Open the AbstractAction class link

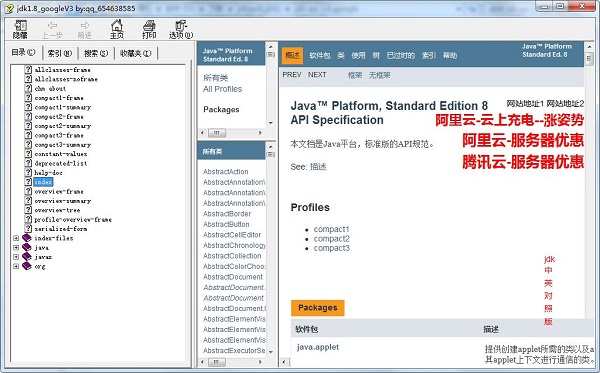pos(226,172)
